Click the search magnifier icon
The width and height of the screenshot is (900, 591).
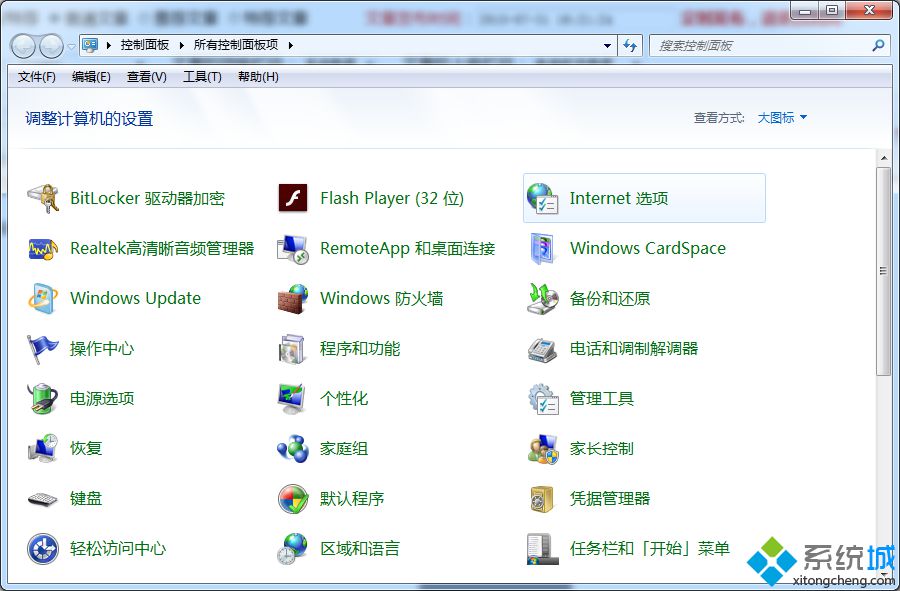(x=878, y=45)
